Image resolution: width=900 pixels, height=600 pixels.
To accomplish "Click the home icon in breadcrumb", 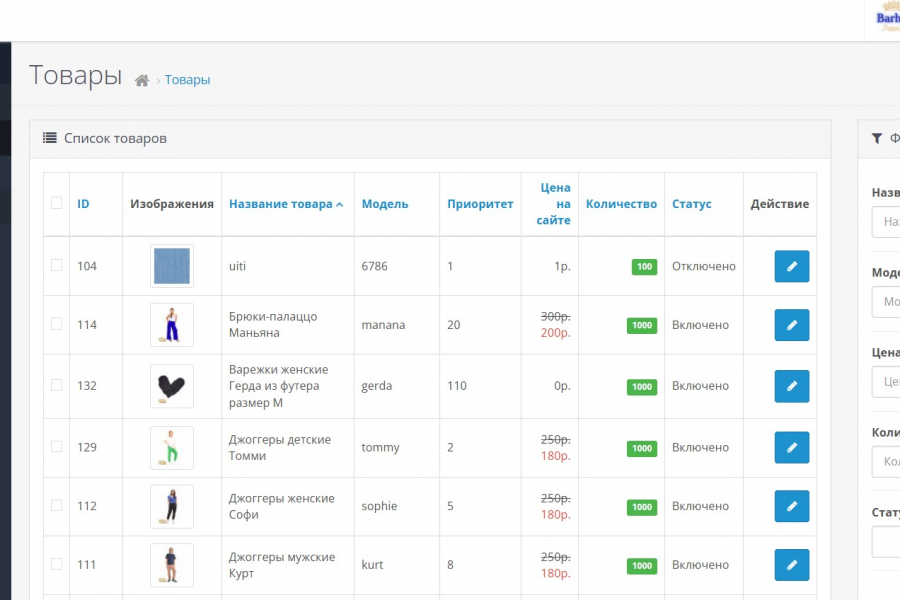I will 142,80.
